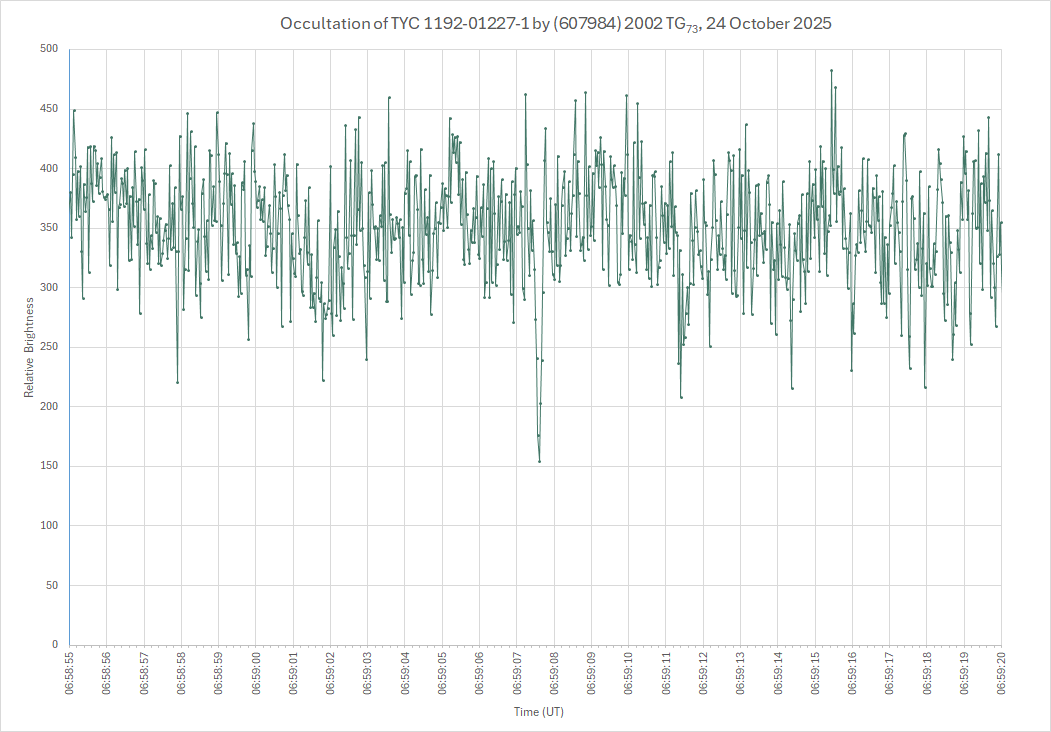Click the lowest data point of the occultation dip
The width and height of the screenshot is (1051, 732).
(x=539, y=461)
